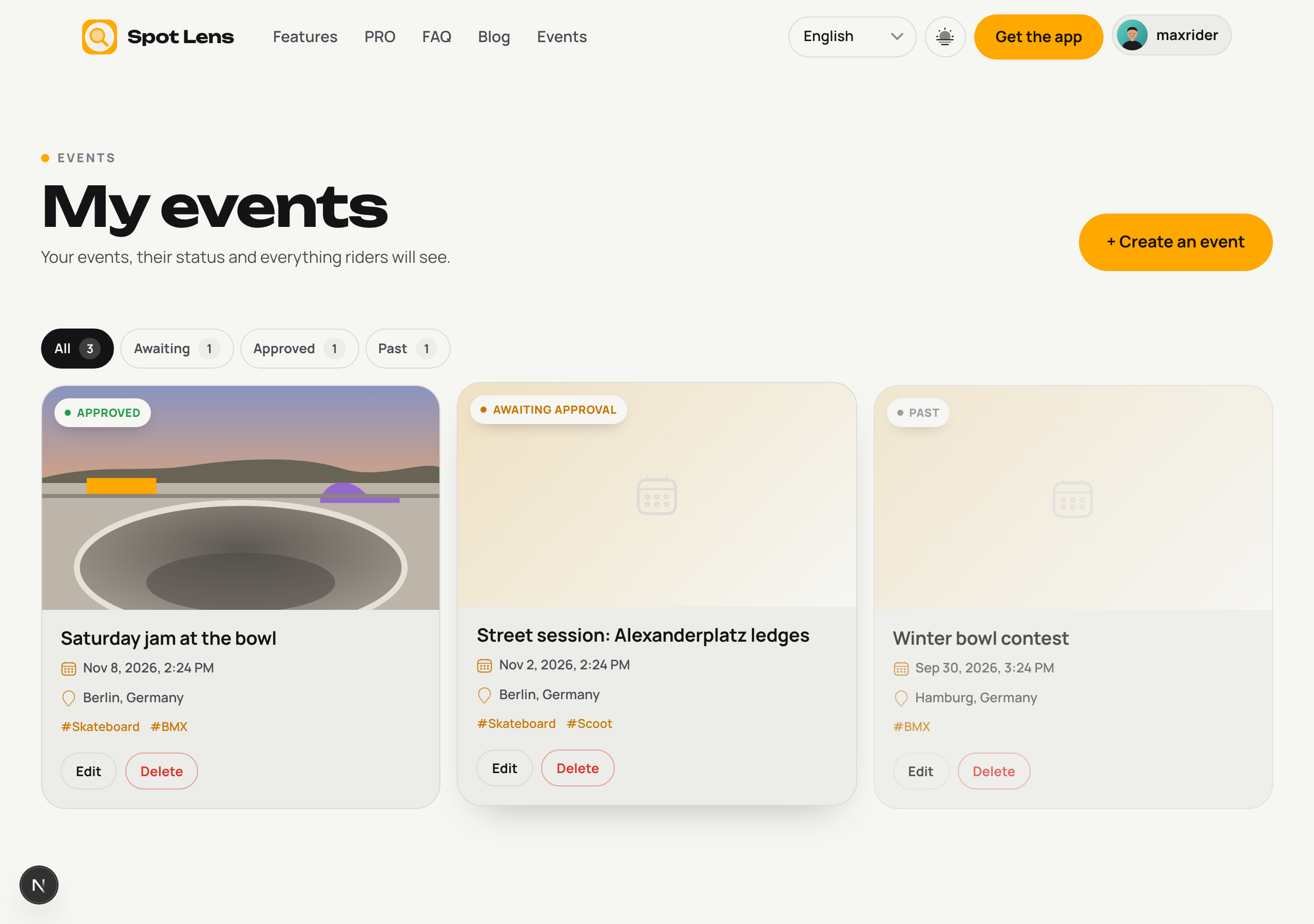The height and width of the screenshot is (924, 1314).
Task: Click the Get the app button
Action: (x=1039, y=36)
